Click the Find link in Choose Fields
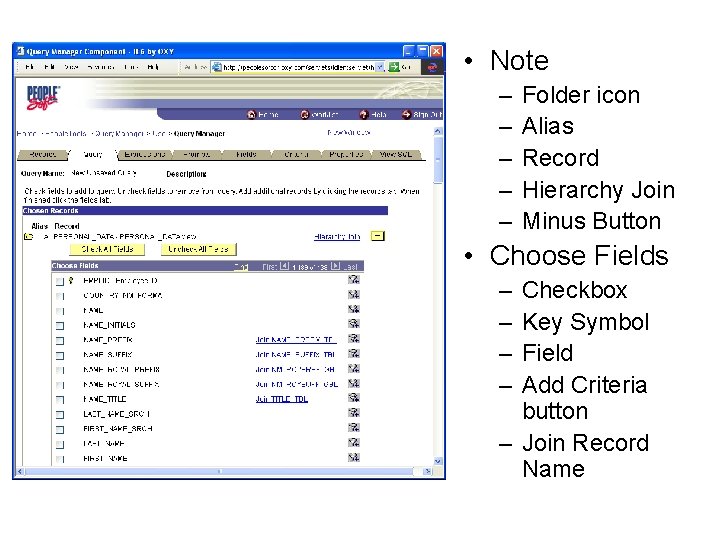Screen dimensions: 720x540 [241, 266]
